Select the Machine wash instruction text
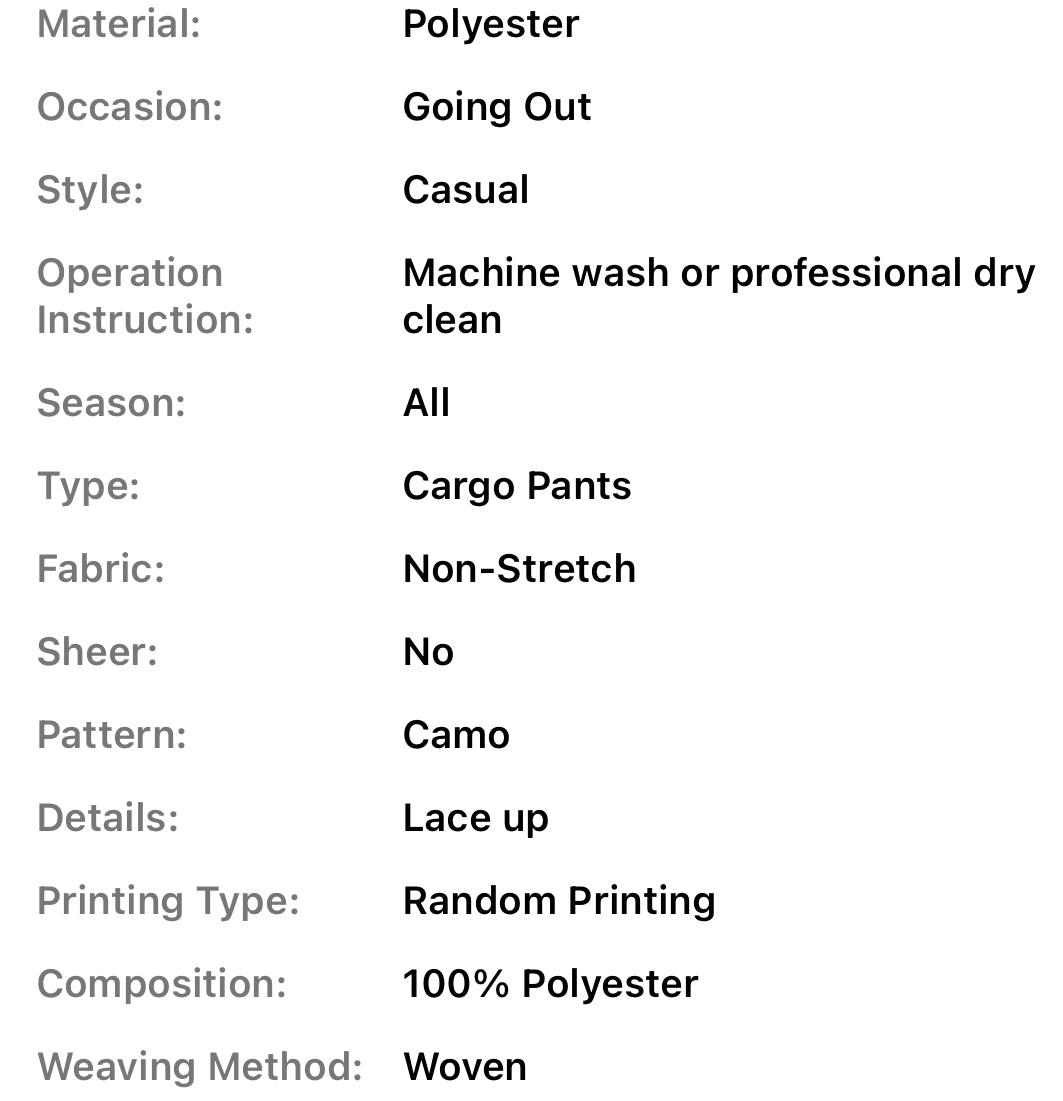1063x1101 pixels. tap(718, 296)
